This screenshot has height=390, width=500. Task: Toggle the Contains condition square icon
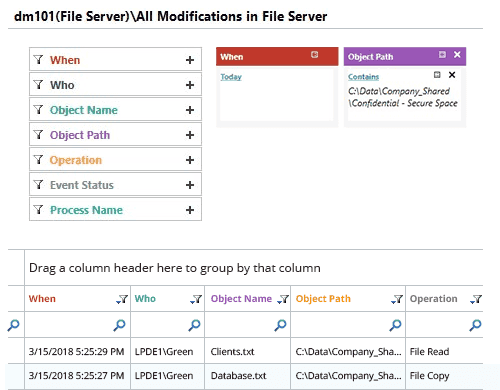pyautogui.click(x=437, y=75)
